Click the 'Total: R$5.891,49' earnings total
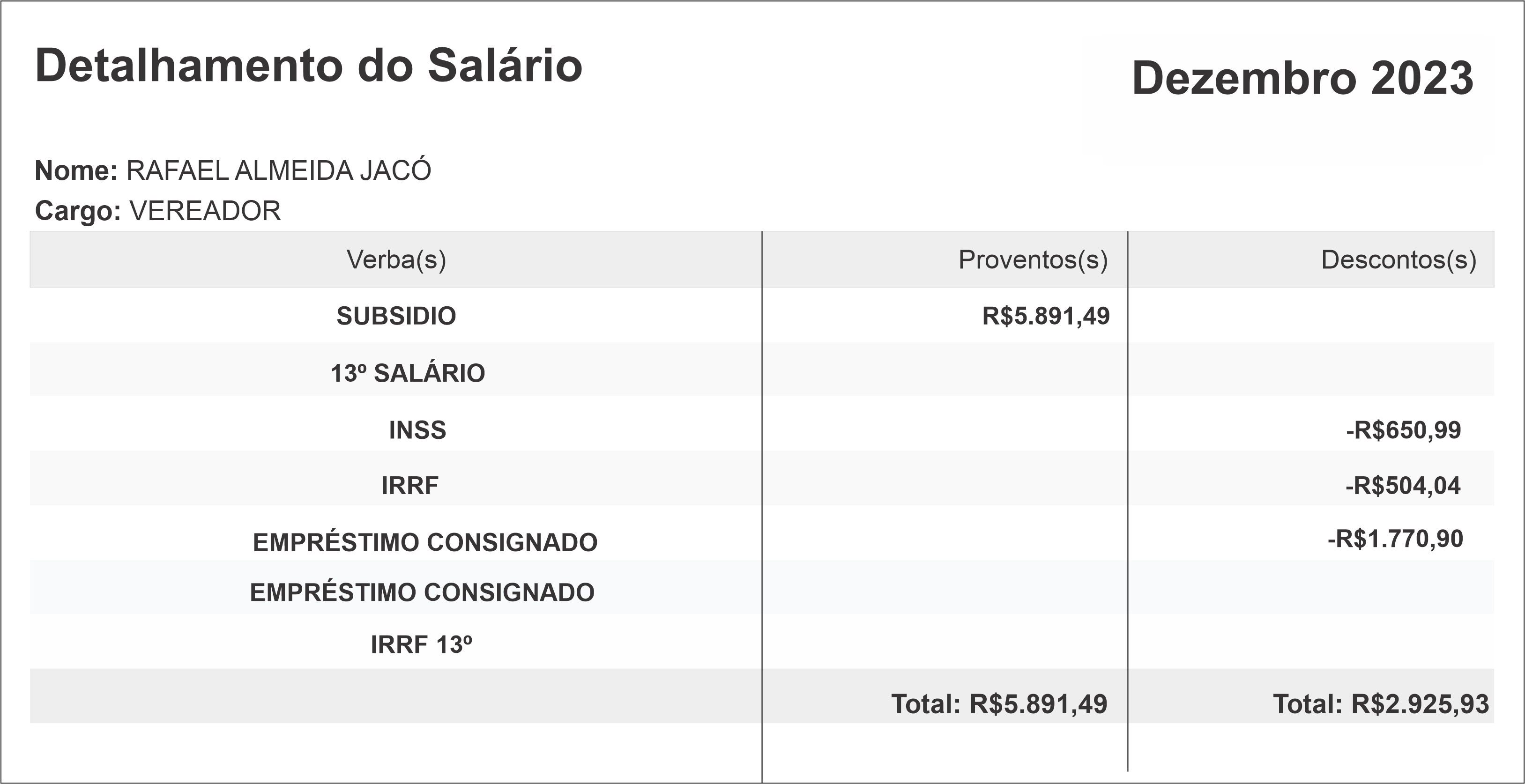The image size is (1525, 784). pos(999,703)
